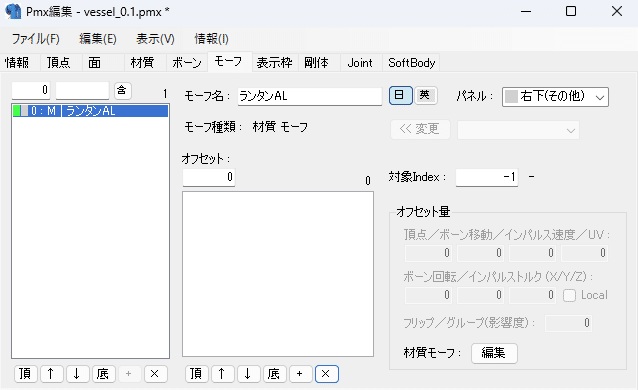Toggle the Local checkbox
Image resolution: width=638 pixels, height=390 pixels.
point(569,295)
